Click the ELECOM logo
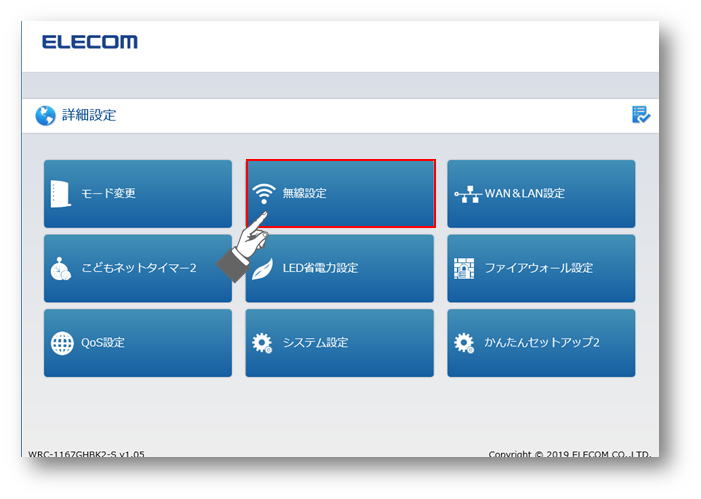This screenshot has height=499, width=701. 90,42
